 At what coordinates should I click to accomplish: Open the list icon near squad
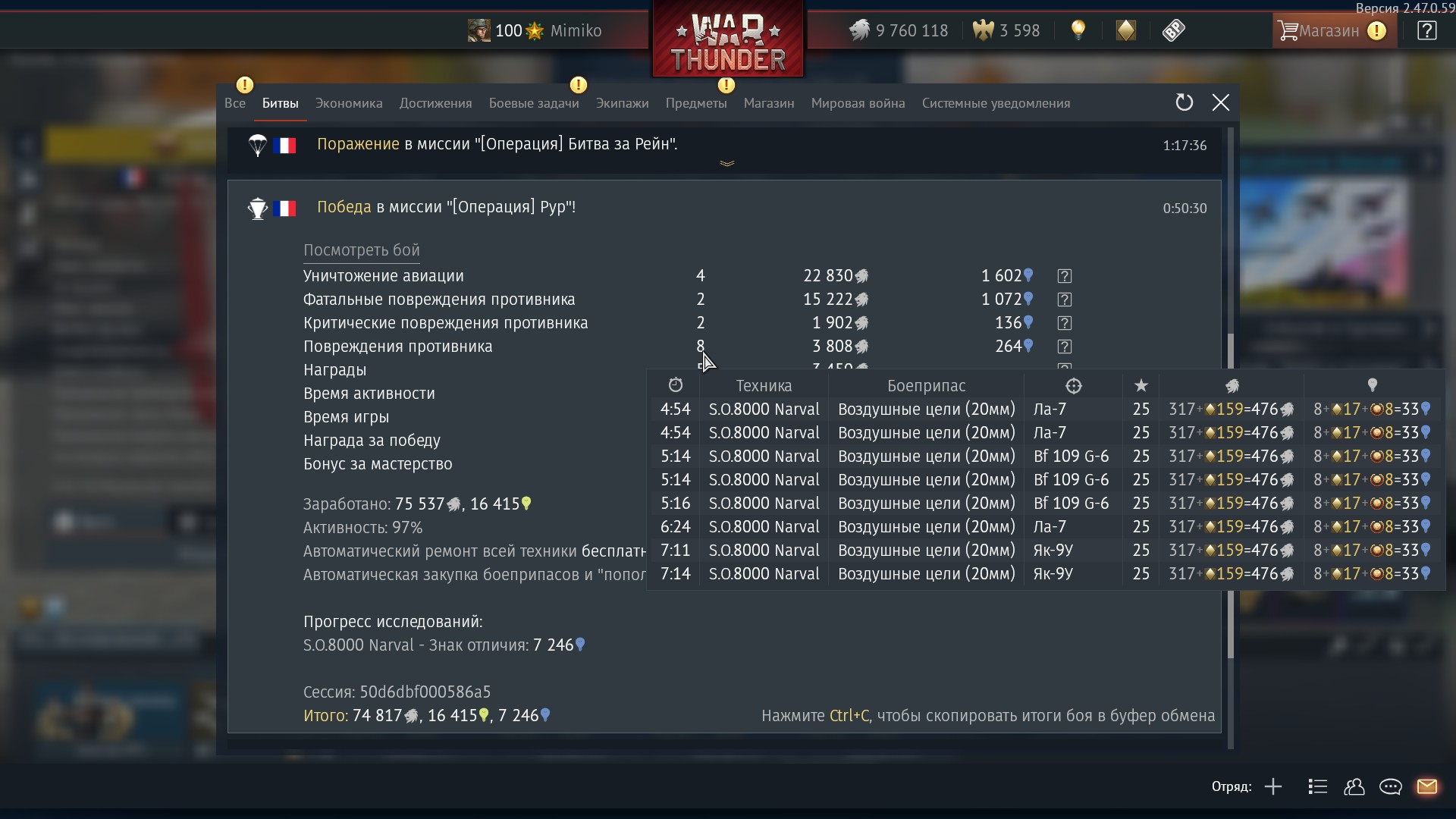point(1317,786)
